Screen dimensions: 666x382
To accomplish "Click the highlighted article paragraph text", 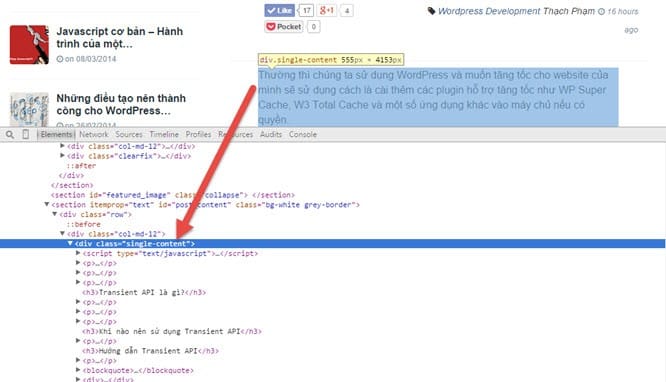I will [438, 97].
